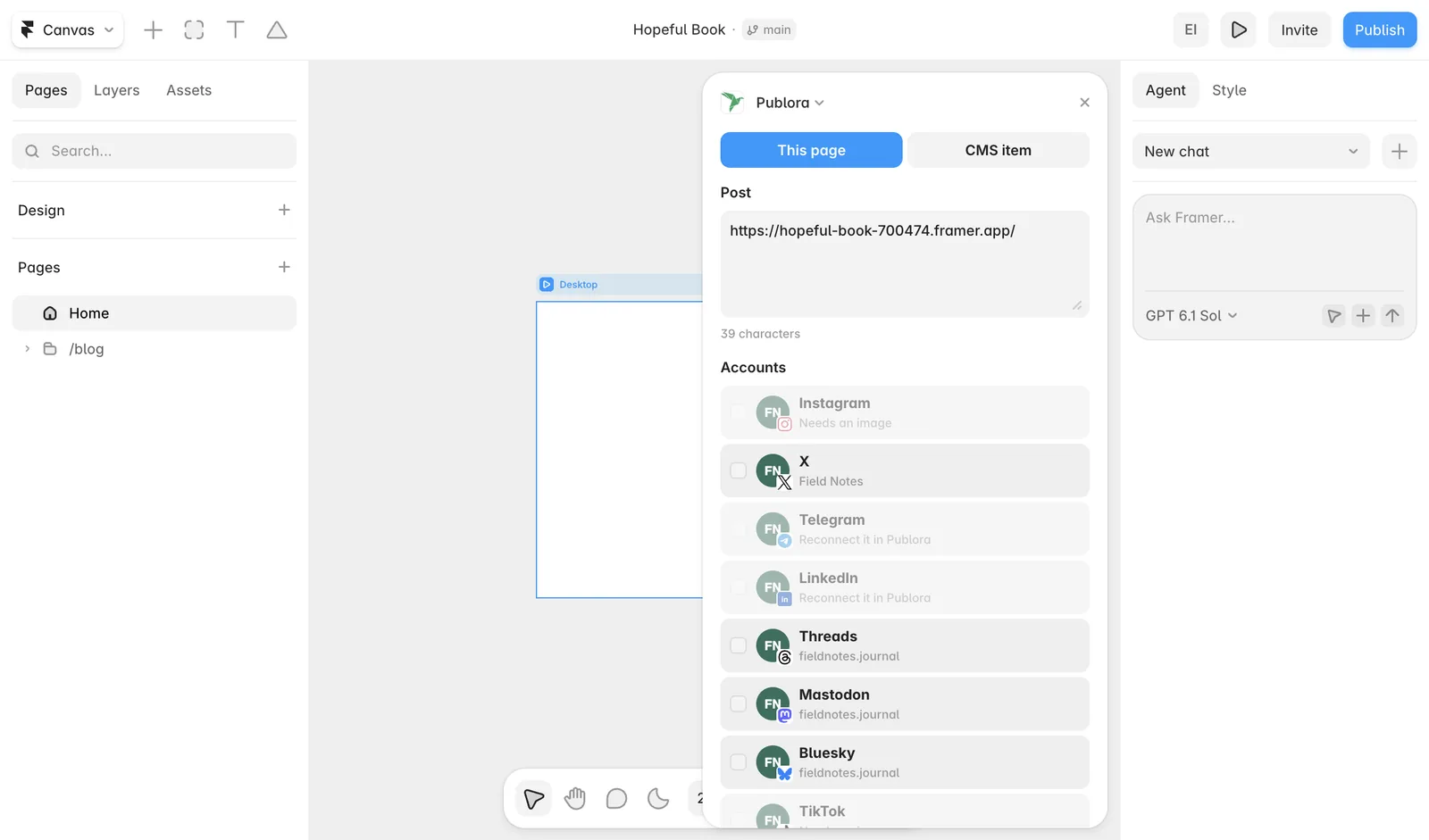Select the Hand tool in the bottom toolbar
1429x840 pixels.
[x=575, y=798]
